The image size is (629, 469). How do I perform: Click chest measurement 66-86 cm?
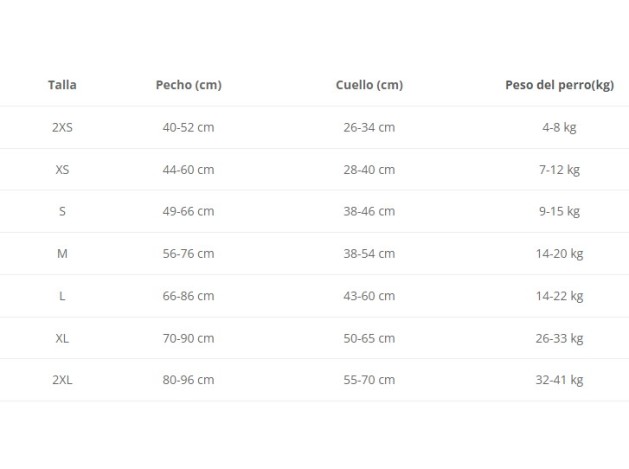(188, 295)
